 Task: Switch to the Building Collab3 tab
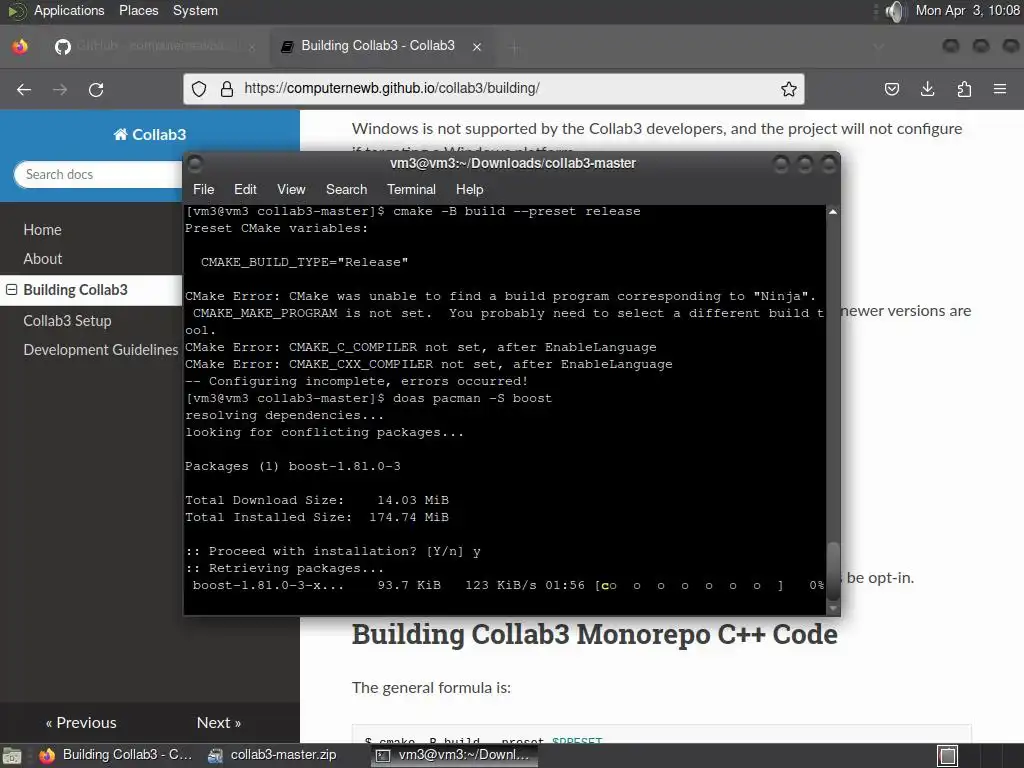381,46
